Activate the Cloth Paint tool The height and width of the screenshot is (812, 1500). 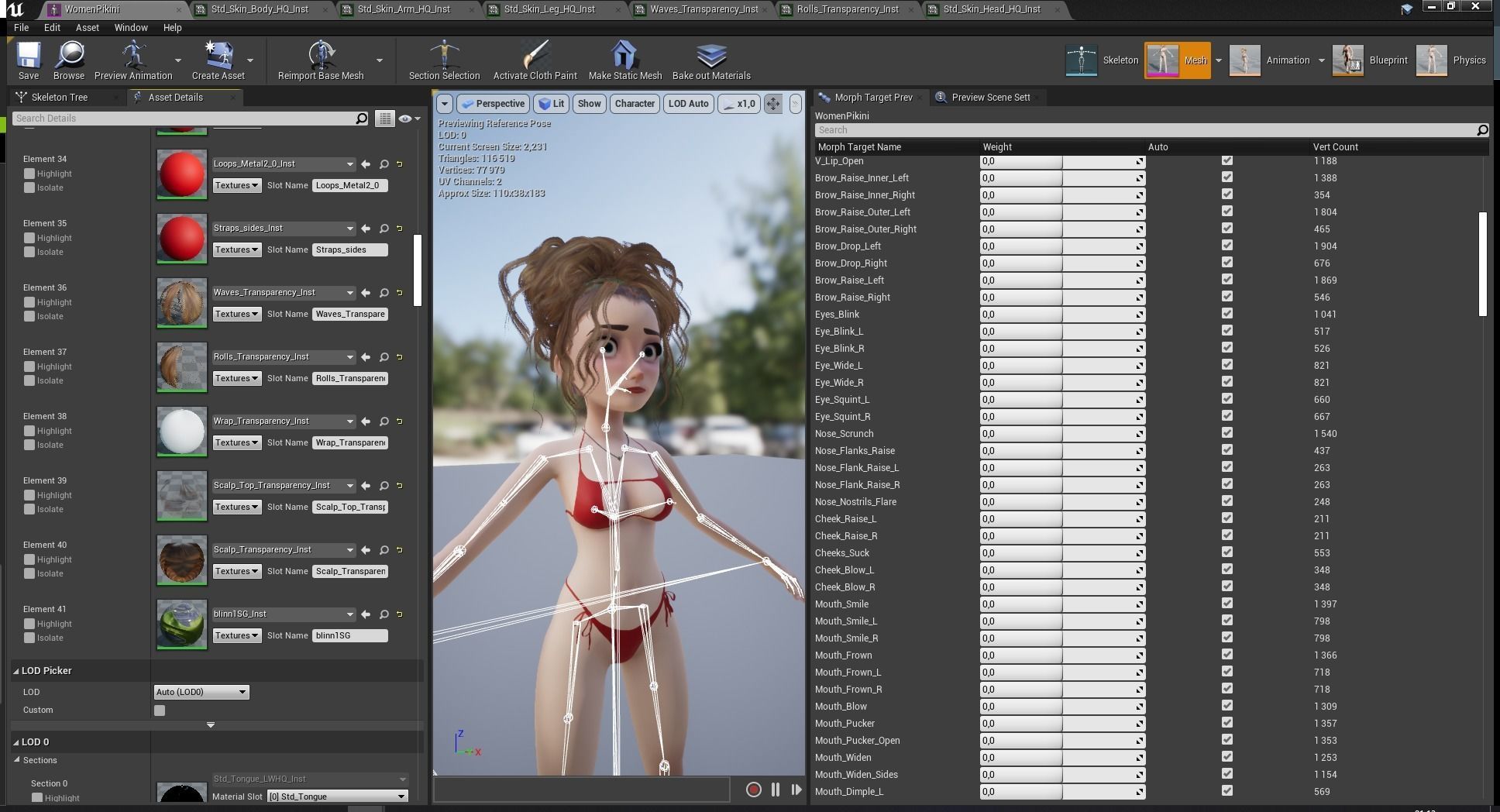[x=535, y=60]
